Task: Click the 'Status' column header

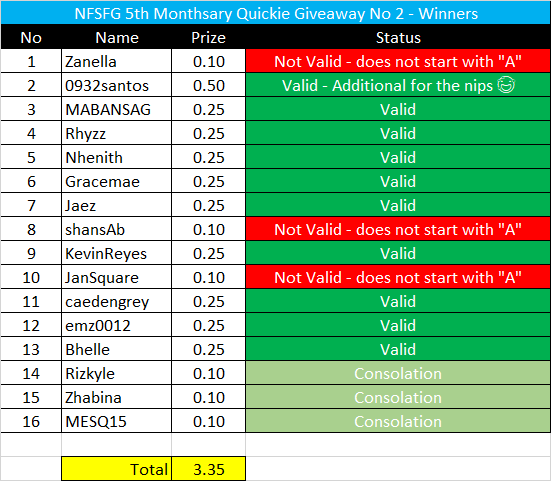Action: click(398, 37)
